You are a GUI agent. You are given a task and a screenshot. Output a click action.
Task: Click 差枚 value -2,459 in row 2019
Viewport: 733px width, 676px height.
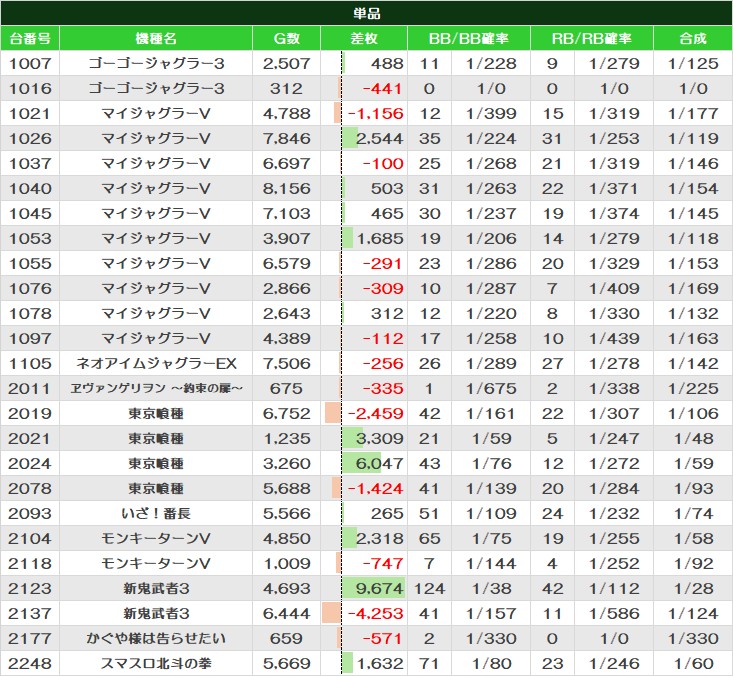coord(375,414)
